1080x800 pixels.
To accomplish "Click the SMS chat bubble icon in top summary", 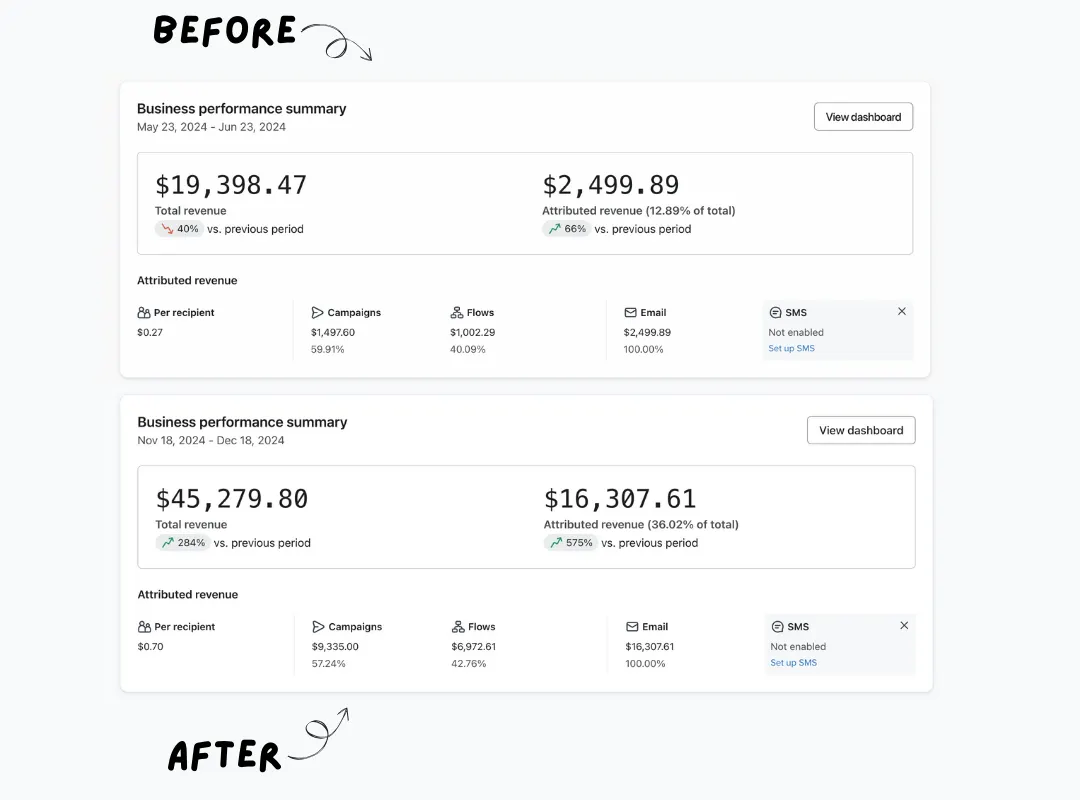I will point(775,312).
